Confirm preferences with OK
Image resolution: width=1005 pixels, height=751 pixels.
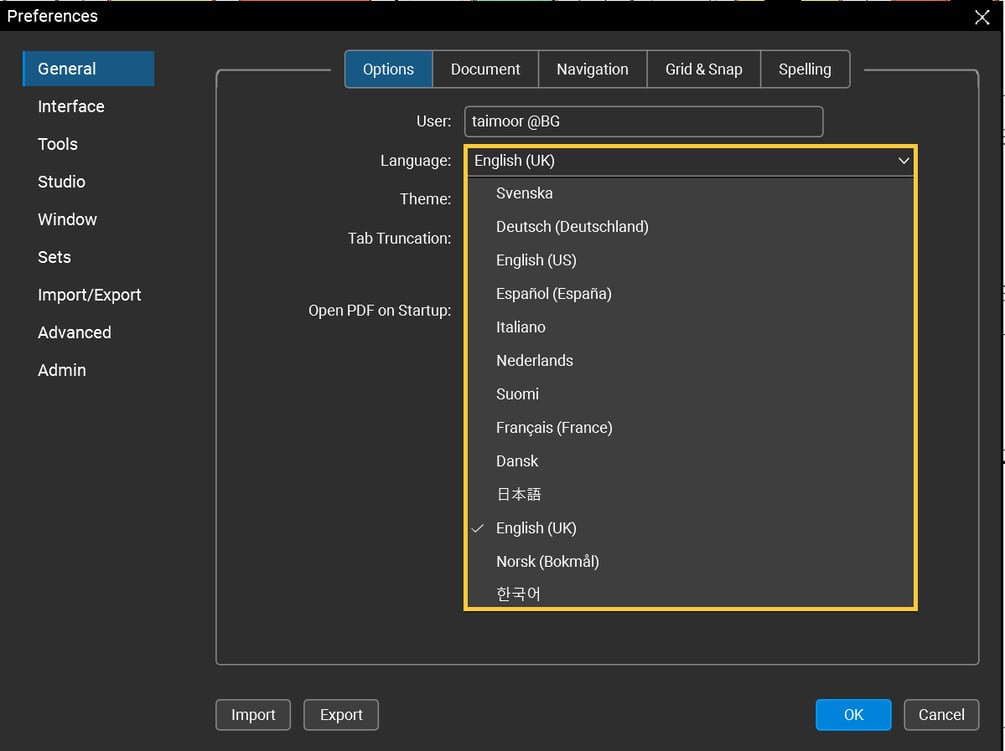(x=853, y=715)
